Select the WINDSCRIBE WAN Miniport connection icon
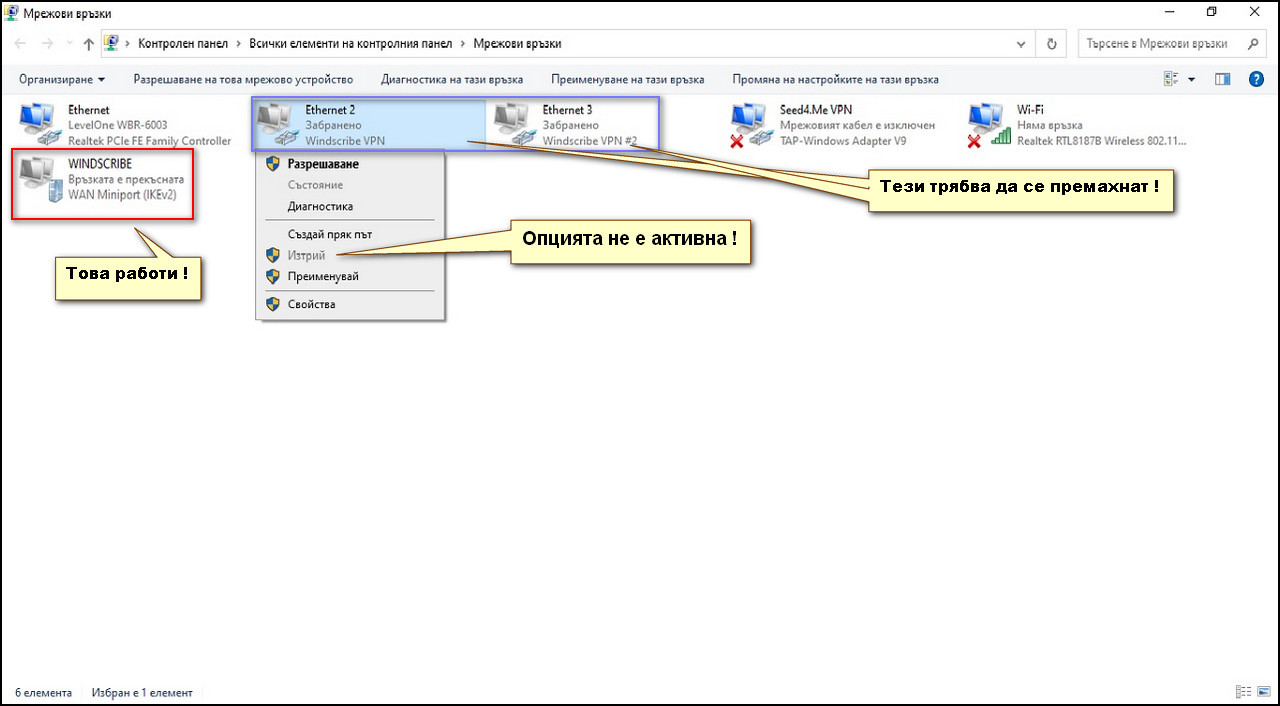1280x706 pixels. pyautogui.click(x=40, y=179)
